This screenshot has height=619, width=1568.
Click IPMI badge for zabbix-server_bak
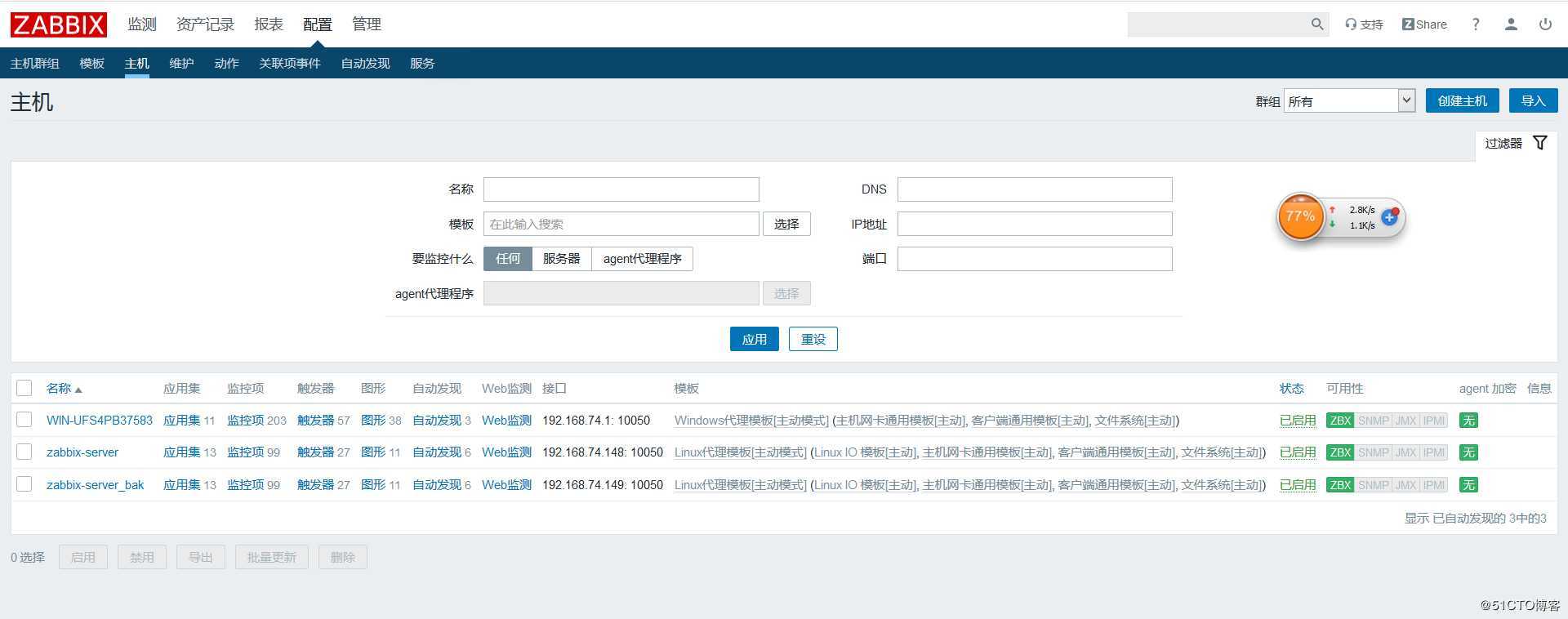pos(1434,485)
